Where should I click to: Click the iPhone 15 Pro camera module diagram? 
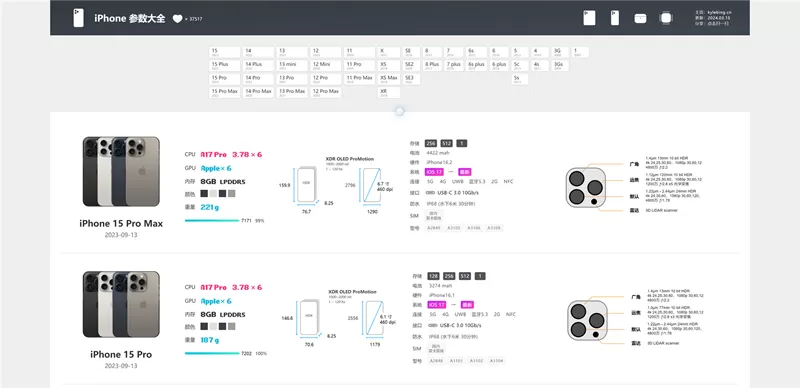tap(587, 320)
